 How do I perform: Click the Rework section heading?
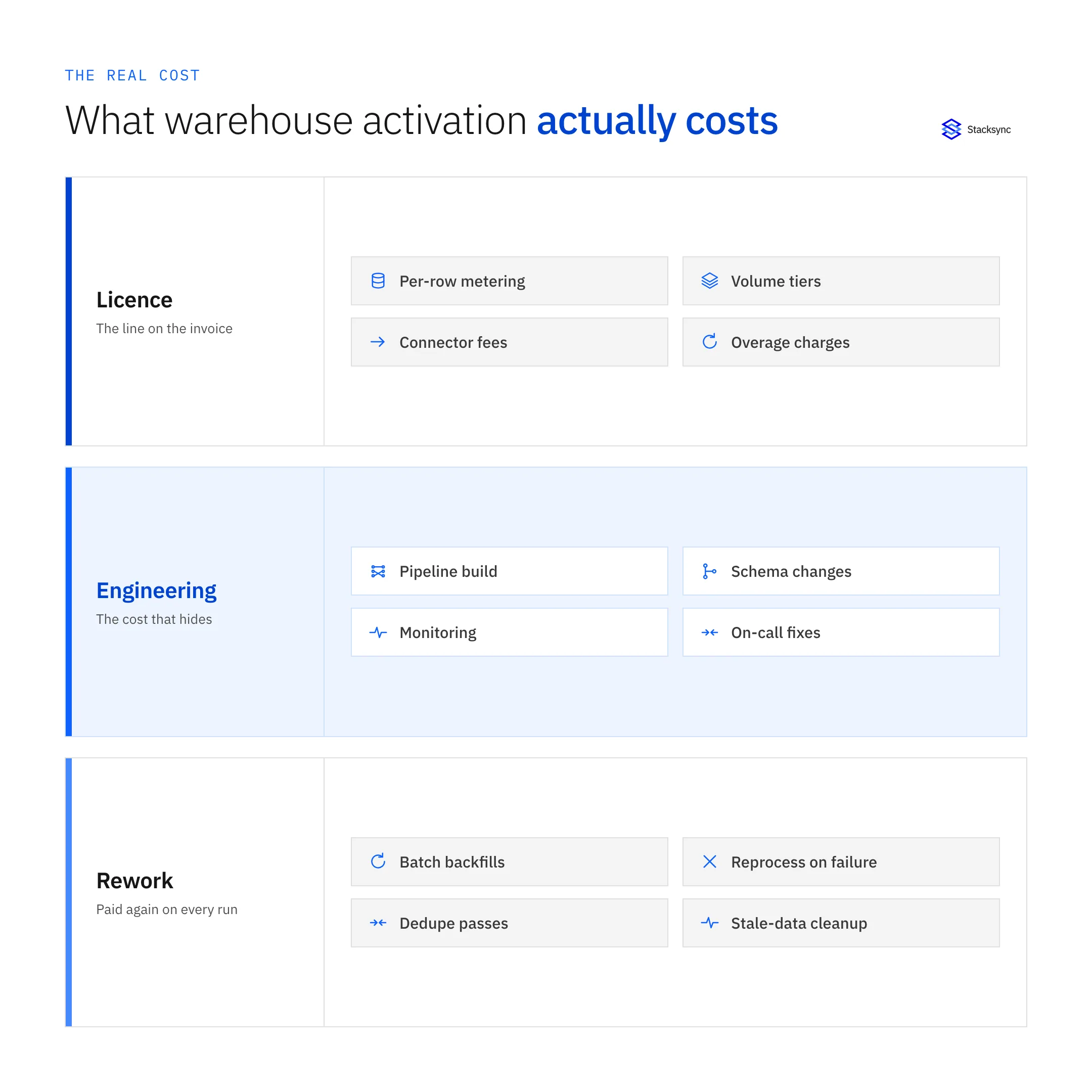(134, 881)
